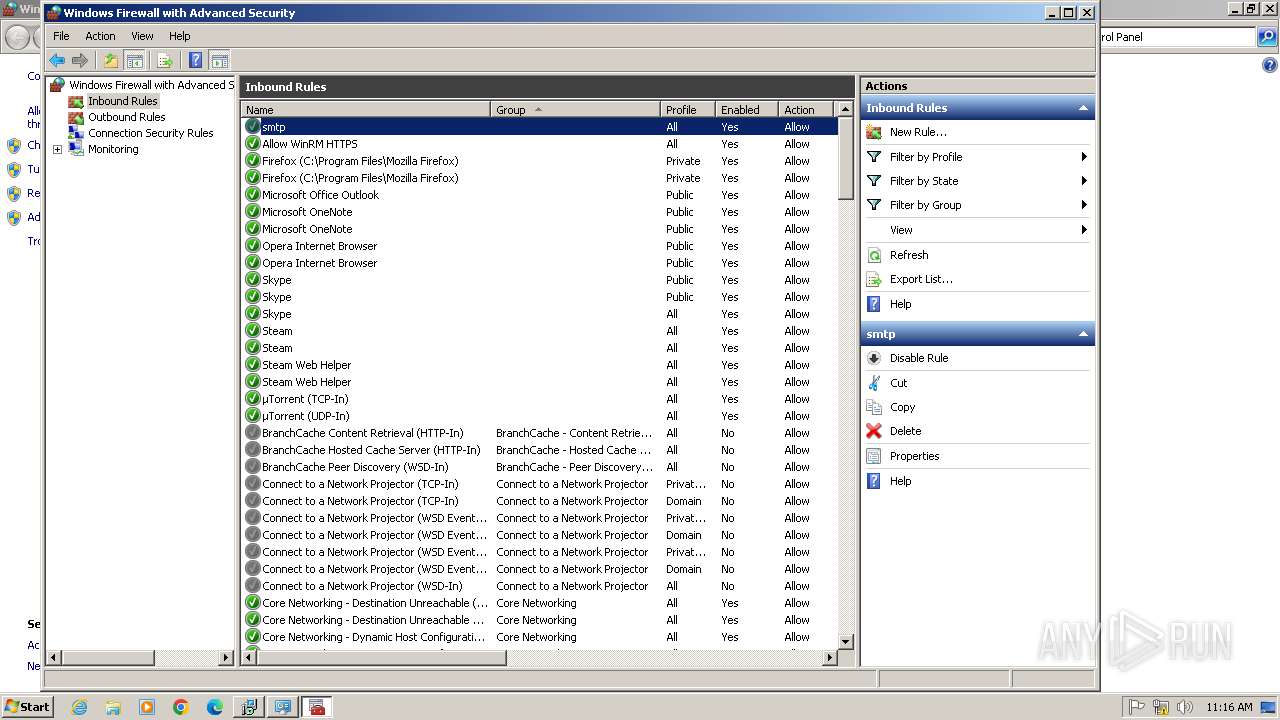Open the Filter by Group submenu
This screenshot has height=720, width=1280.
978,205
